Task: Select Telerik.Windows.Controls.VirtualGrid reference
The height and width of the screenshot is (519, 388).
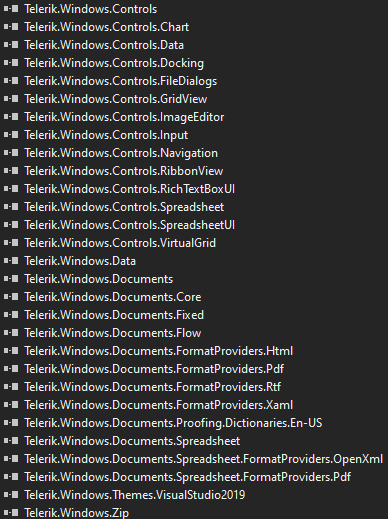Action: pyautogui.click(x=120, y=243)
